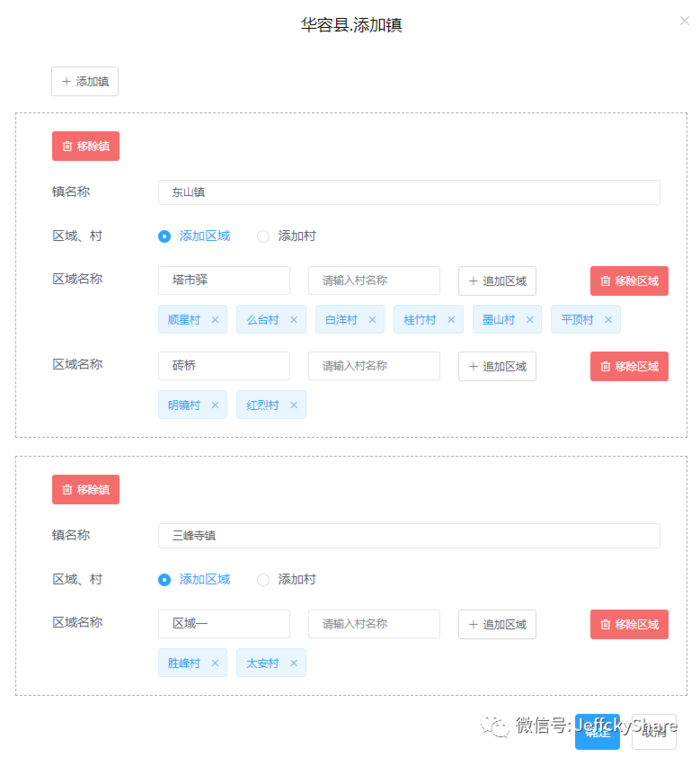Click the village name input beside 砖桥
This screenshot has height=757, width=700.
click(x=374, y=366)
